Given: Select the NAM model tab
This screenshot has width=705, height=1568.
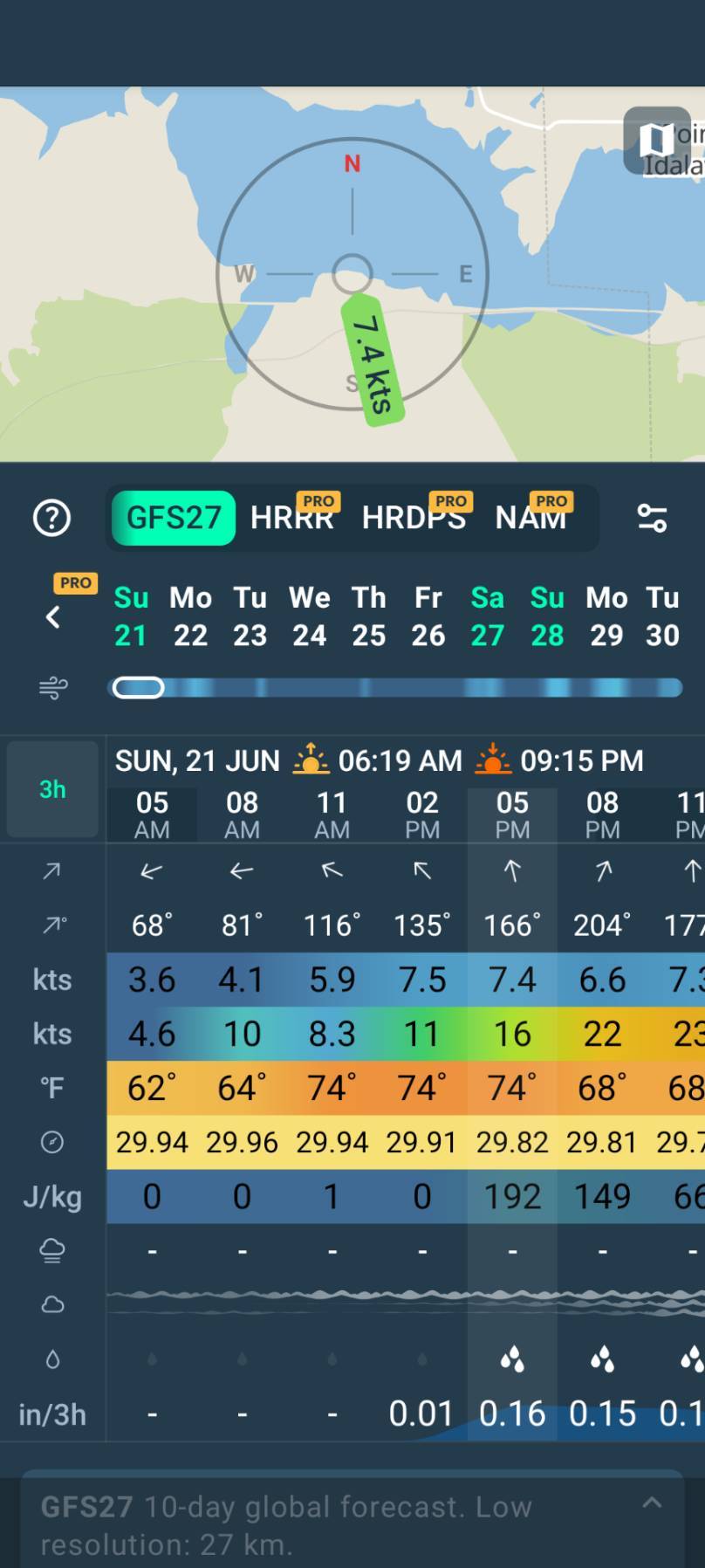Looking at the screenshot, I should (x=532, y=518).
